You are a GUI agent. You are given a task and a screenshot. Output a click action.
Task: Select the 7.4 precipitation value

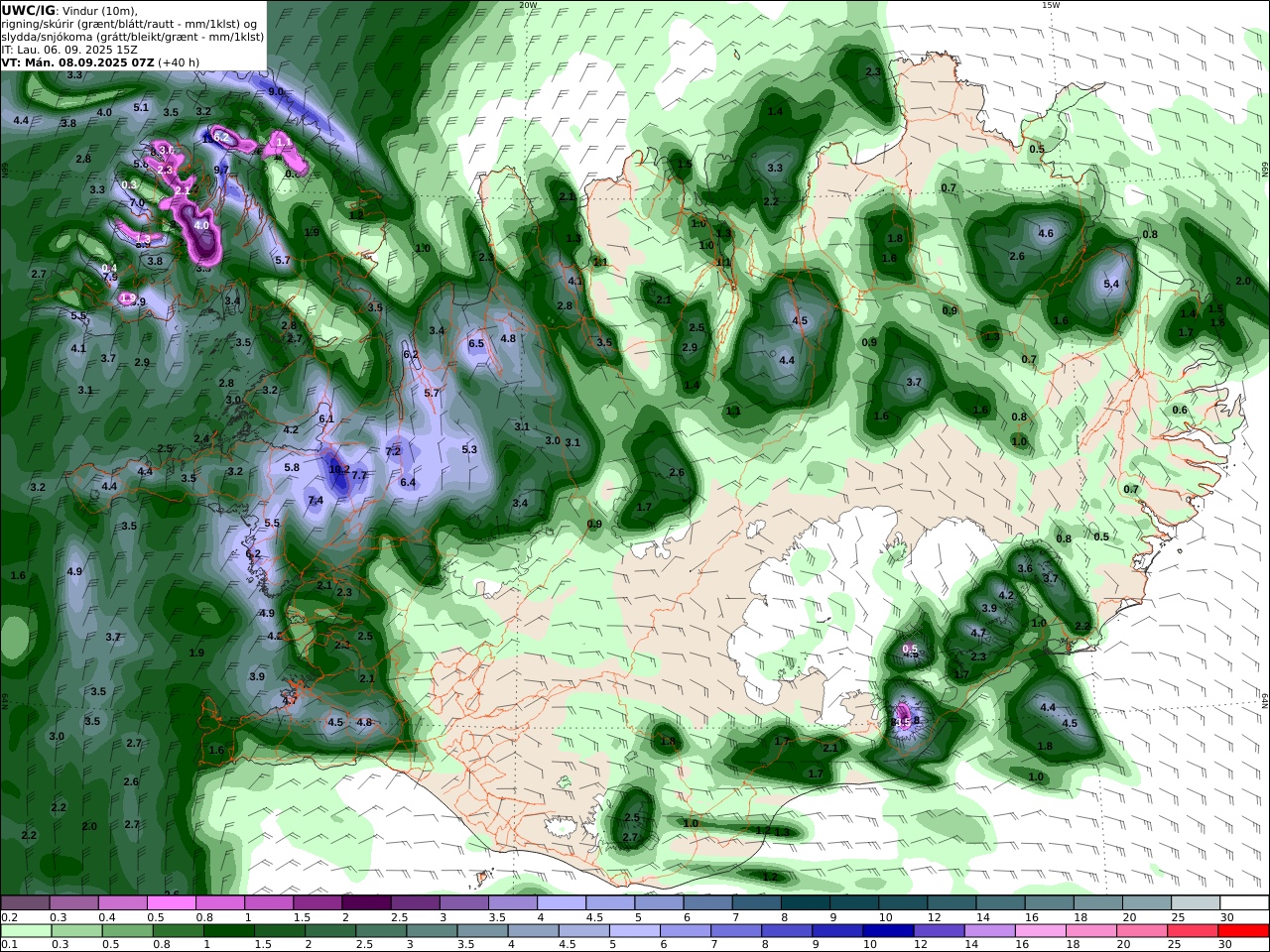316,501
